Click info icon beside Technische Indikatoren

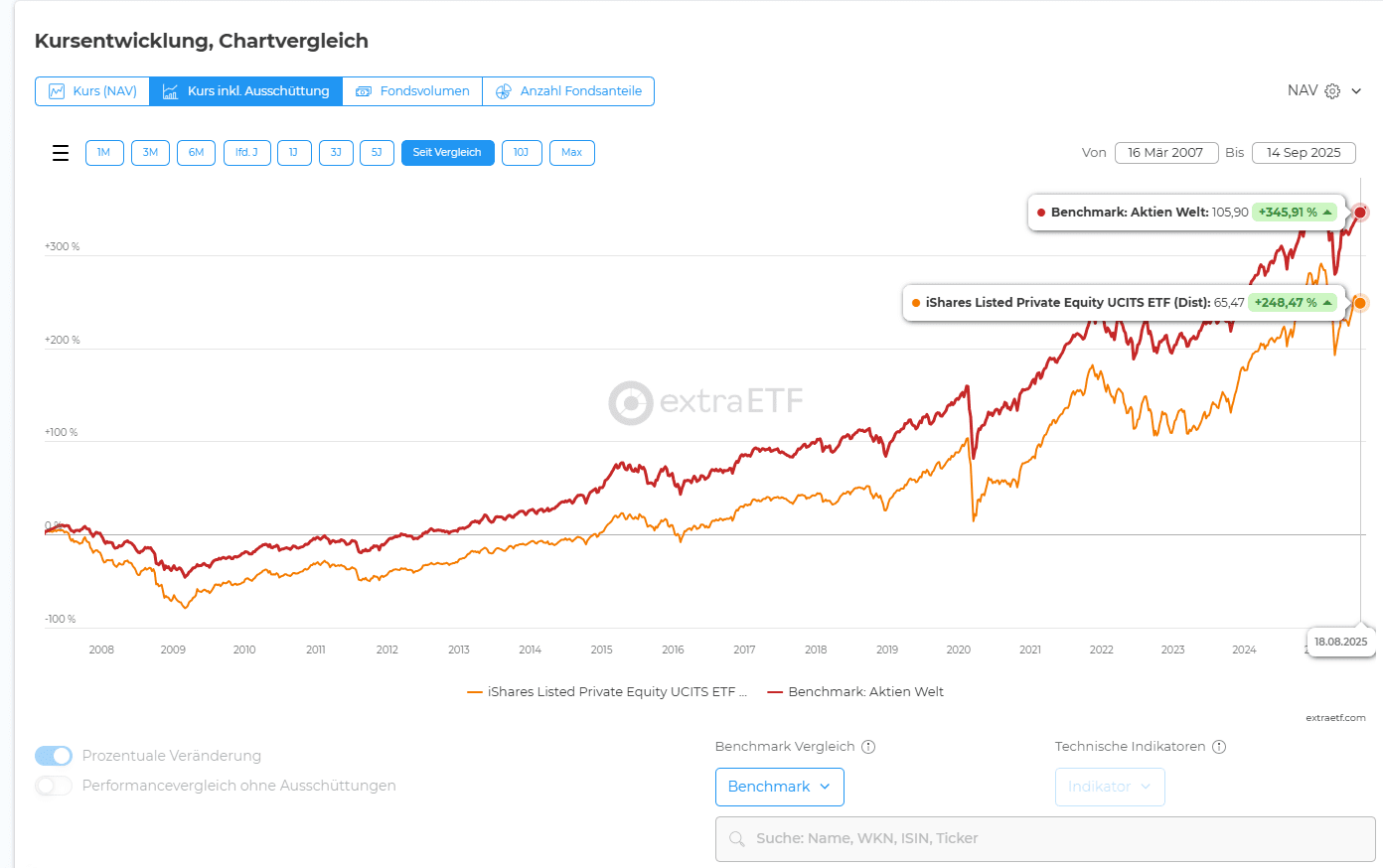click(x=1219, y=747)
